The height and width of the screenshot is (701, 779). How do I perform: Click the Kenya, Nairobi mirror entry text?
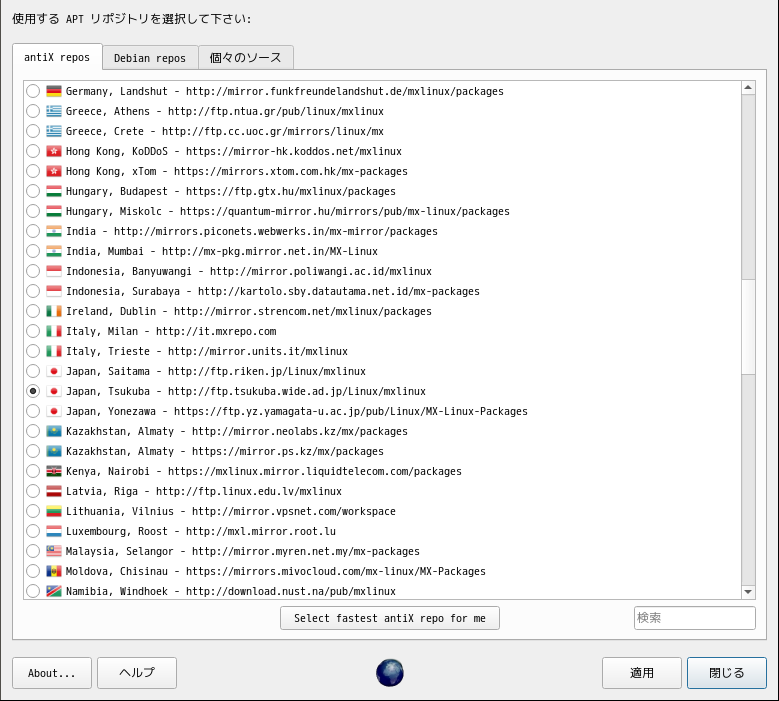263,471
